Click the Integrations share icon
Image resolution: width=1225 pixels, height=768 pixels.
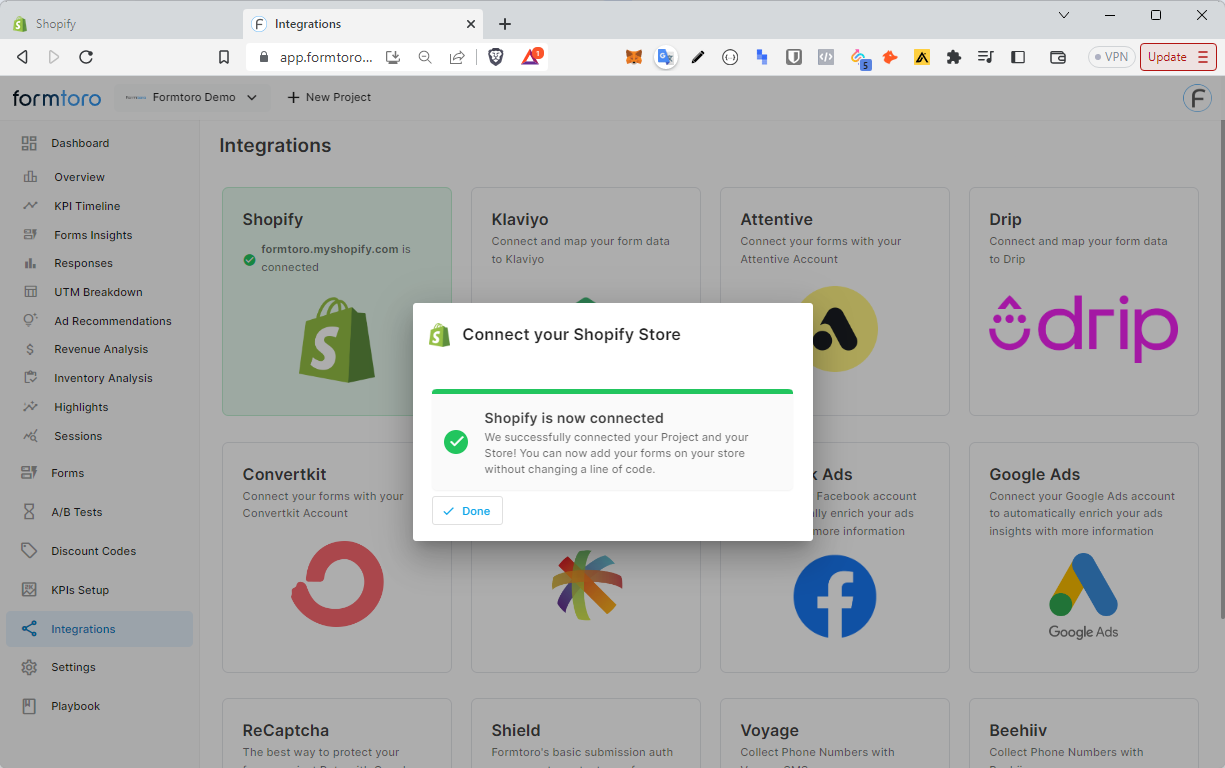[x=29, y=629]
